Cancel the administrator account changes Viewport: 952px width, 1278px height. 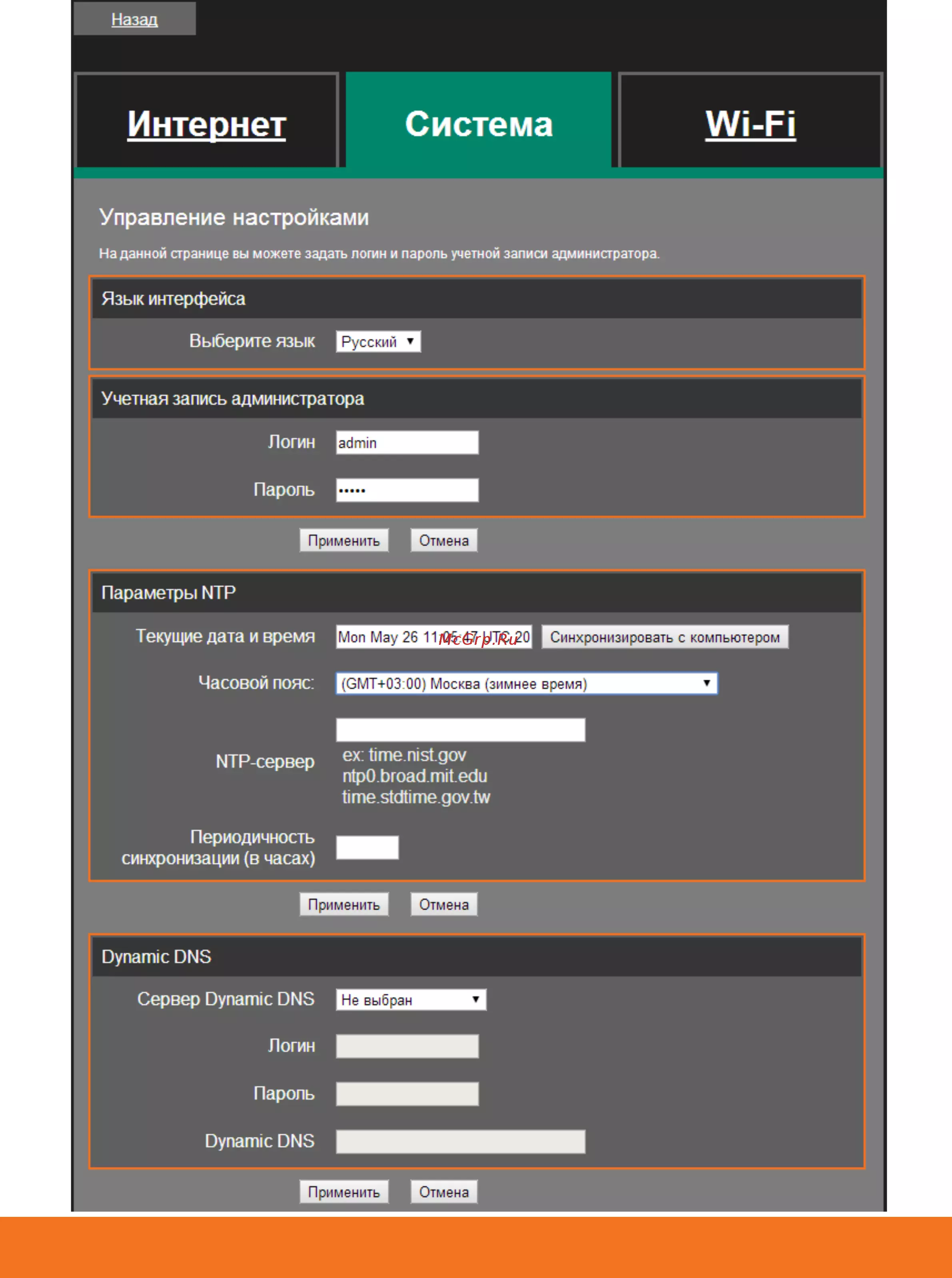click(x=444, y=540)
